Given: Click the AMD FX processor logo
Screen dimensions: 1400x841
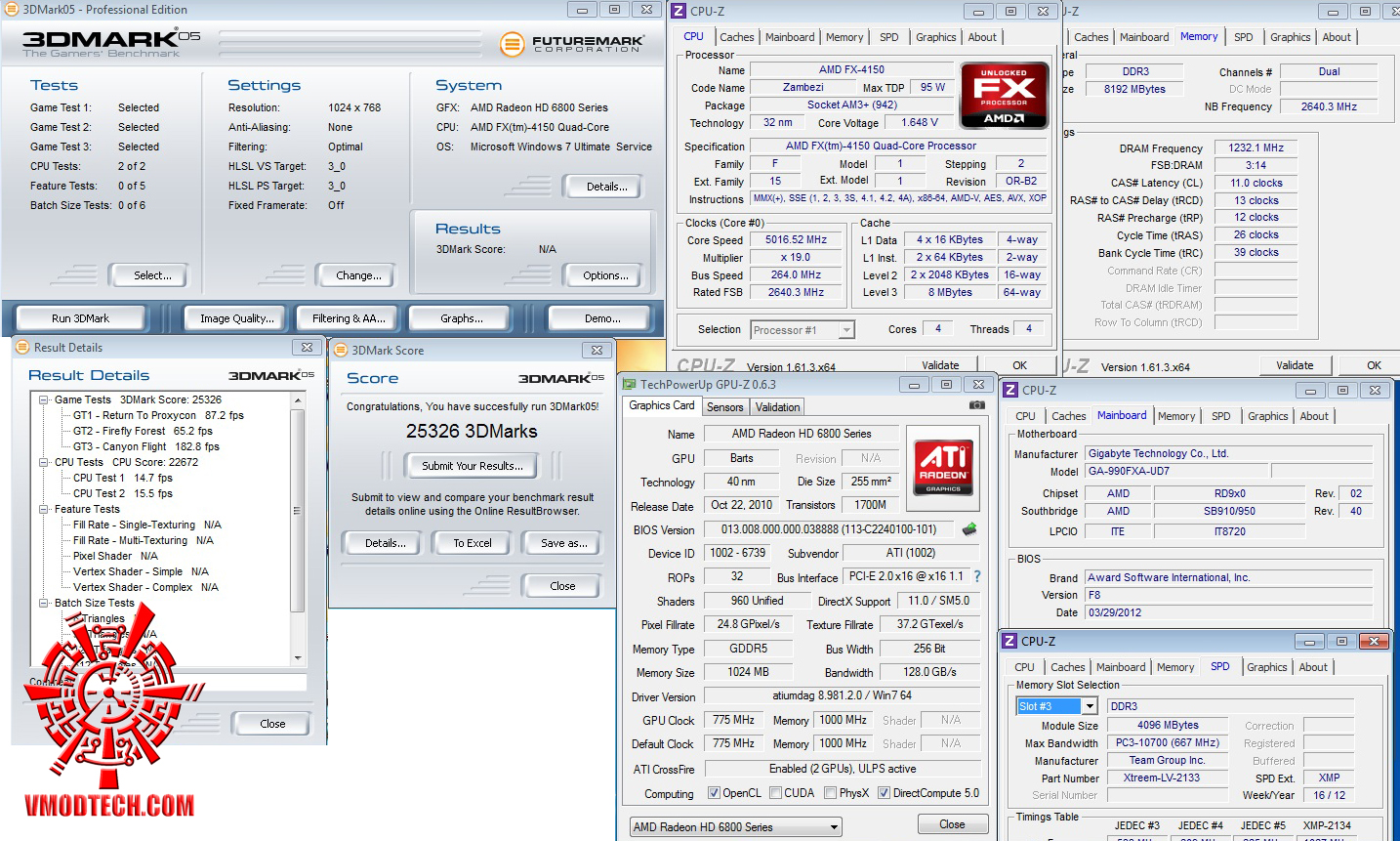Looking at the screenshot, I should (1004, 96).
